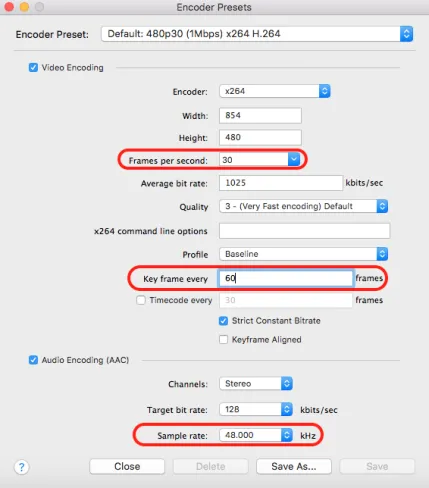
Task: Open the Sample rate dropdown
Action: (256, 435)
